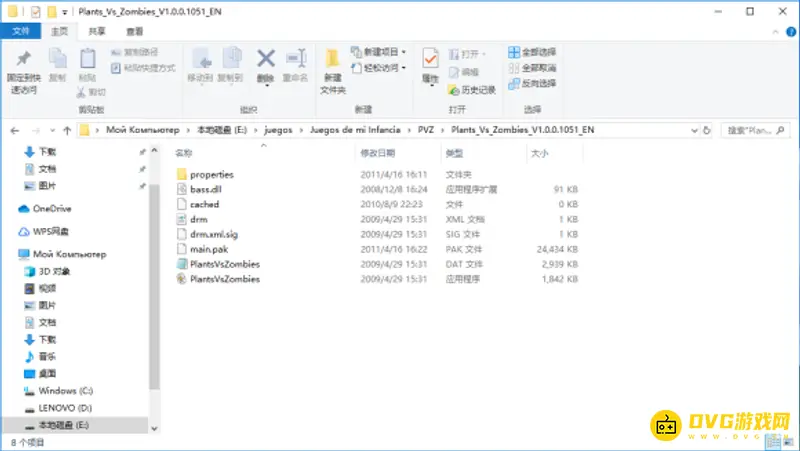Go back with the left arrow

click(15, 131)
